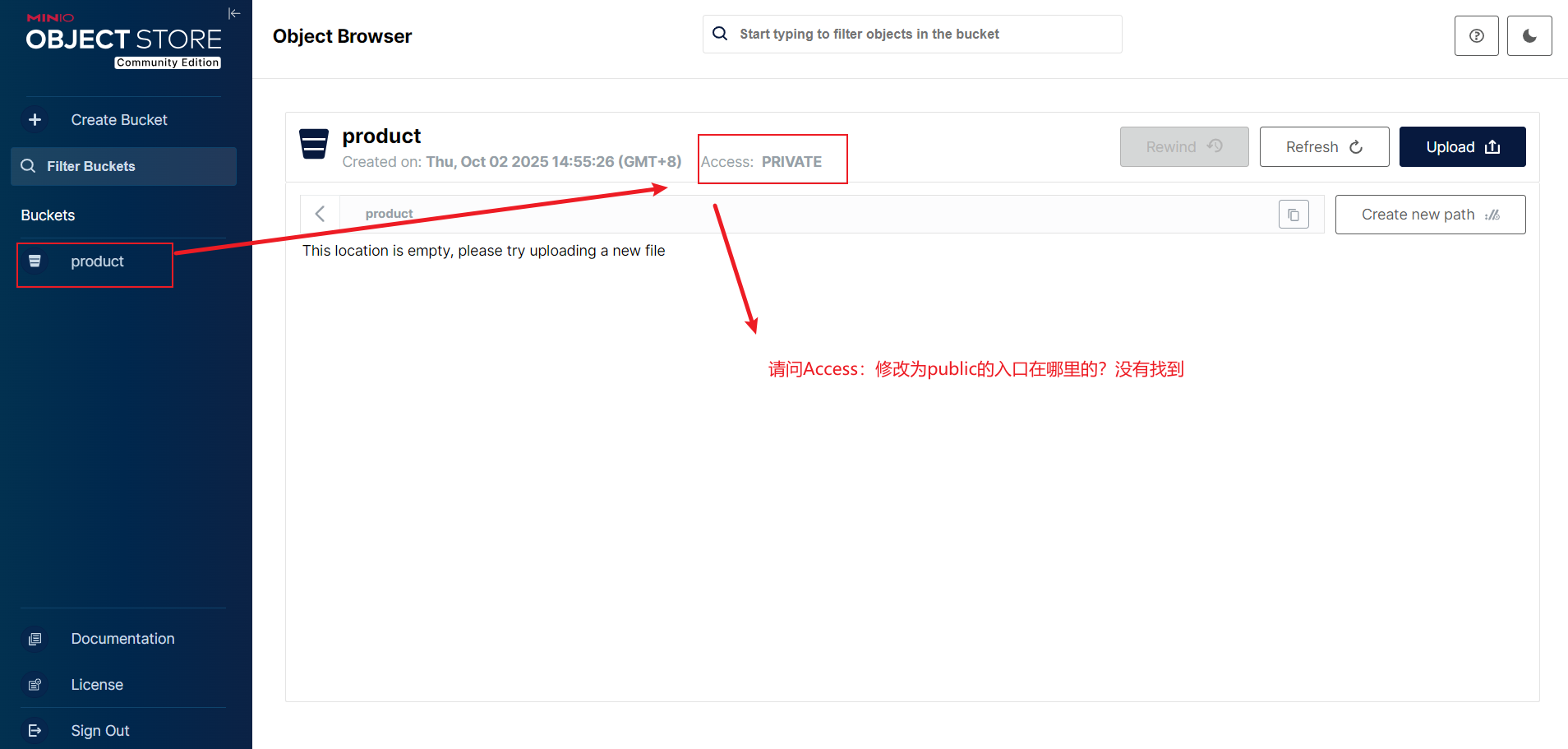Click the Documentation icon
Viewport: 1568px width, 749px height.
pyautogui.click(x=35, y=640)
